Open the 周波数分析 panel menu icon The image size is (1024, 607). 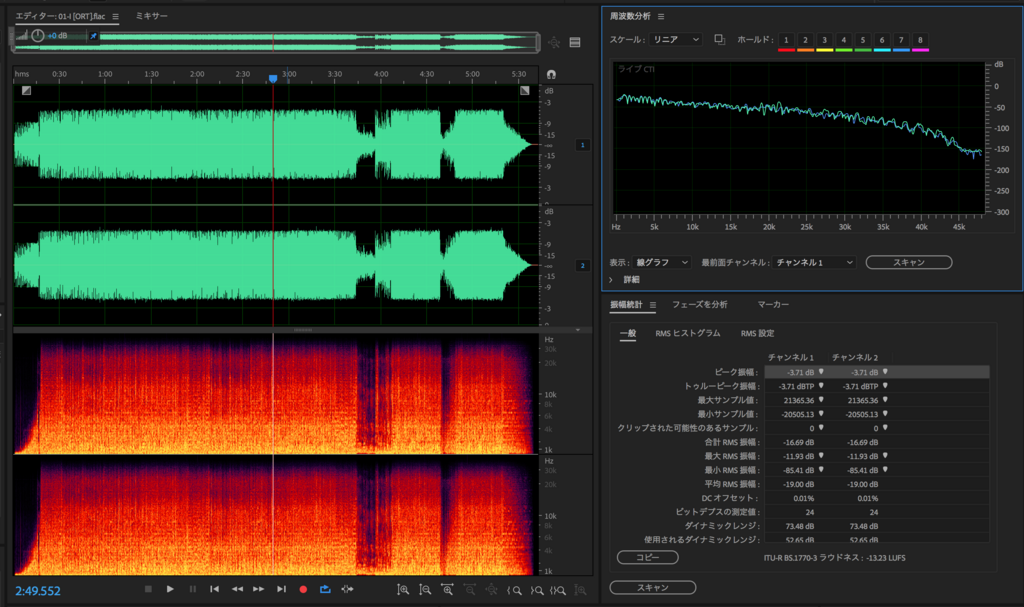[661, 16]
